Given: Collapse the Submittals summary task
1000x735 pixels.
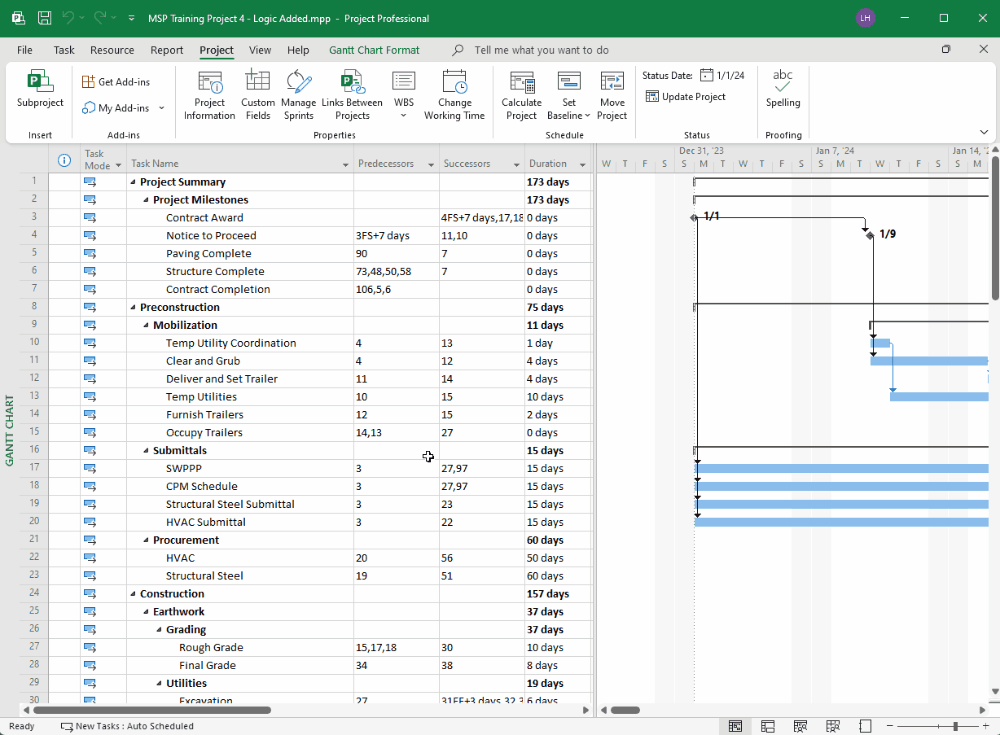Looking at the screenshot, I should coord(146,450).
